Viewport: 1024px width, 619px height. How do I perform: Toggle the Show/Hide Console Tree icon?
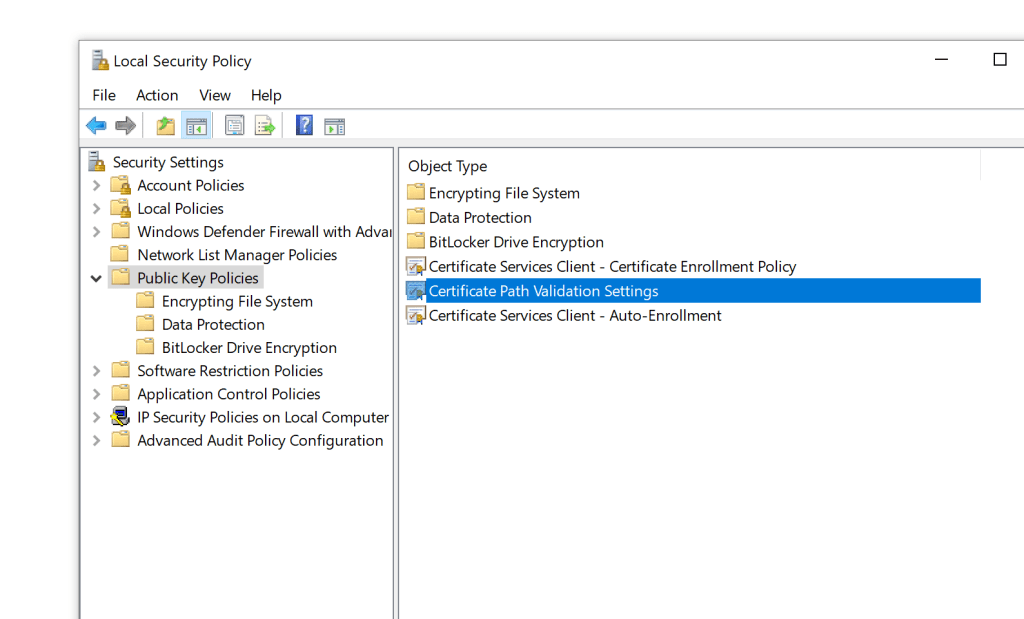click(x=196, y=126)
